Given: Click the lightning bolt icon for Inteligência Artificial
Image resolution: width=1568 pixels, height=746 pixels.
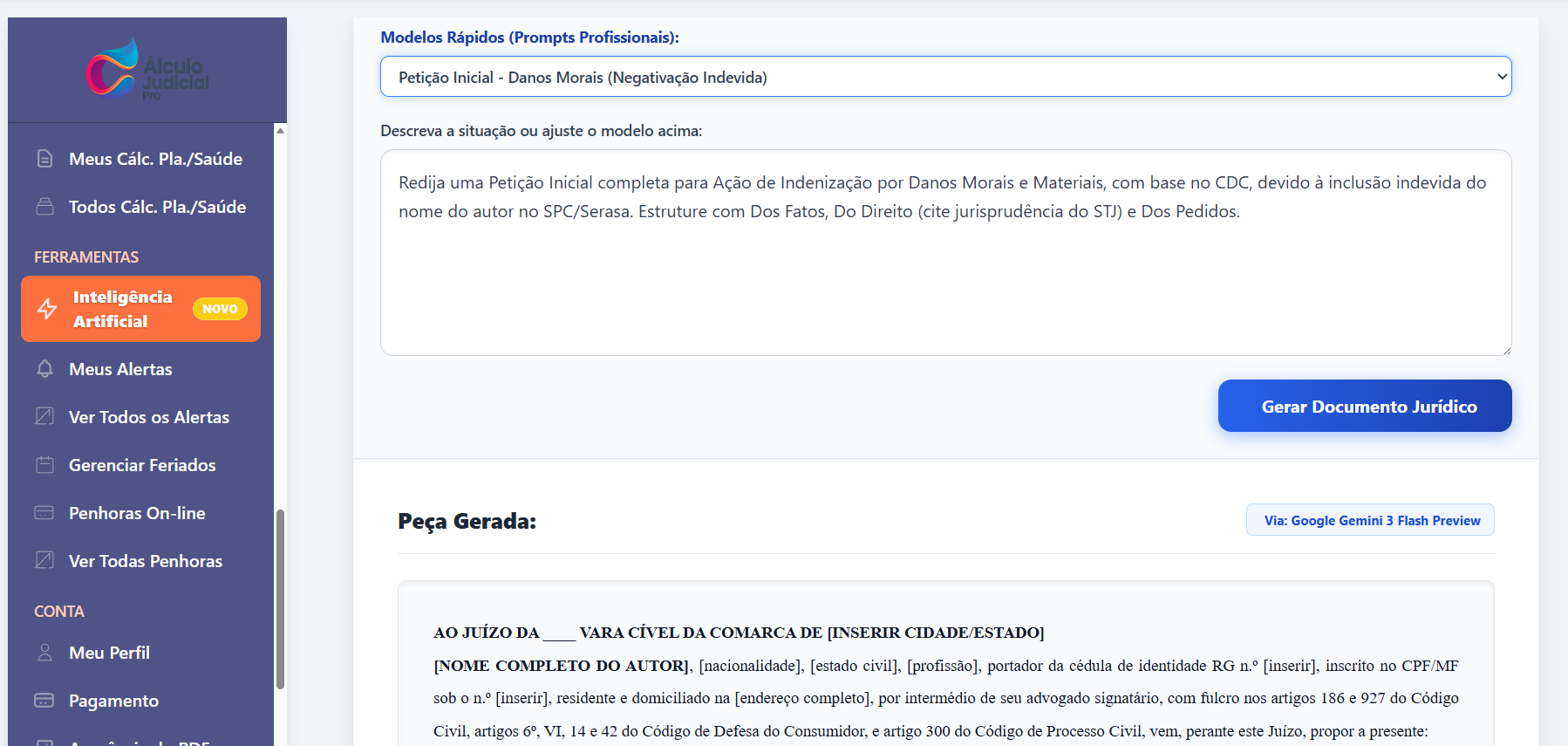Looking at the screenshot, I should [47, 309].
